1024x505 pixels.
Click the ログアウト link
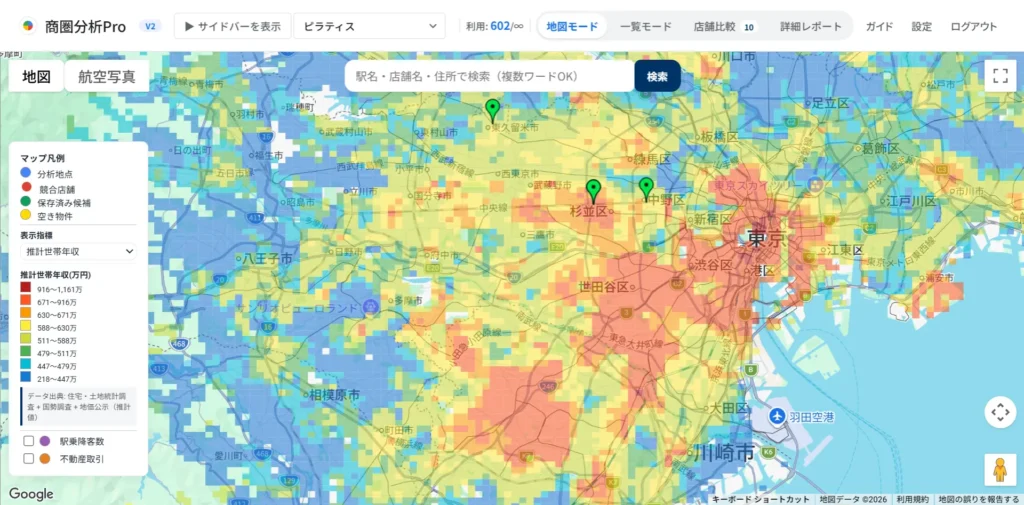pyautogui.click(x=974, y=27)
